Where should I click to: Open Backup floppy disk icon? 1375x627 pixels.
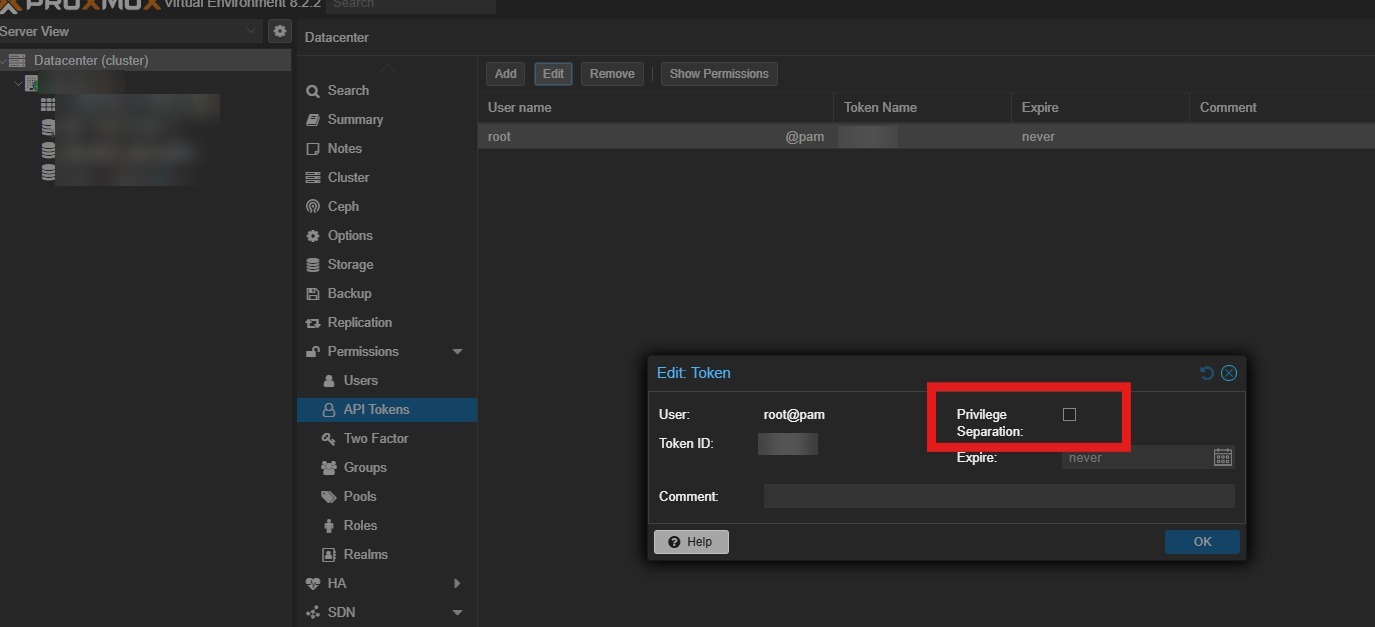(313, 294)
